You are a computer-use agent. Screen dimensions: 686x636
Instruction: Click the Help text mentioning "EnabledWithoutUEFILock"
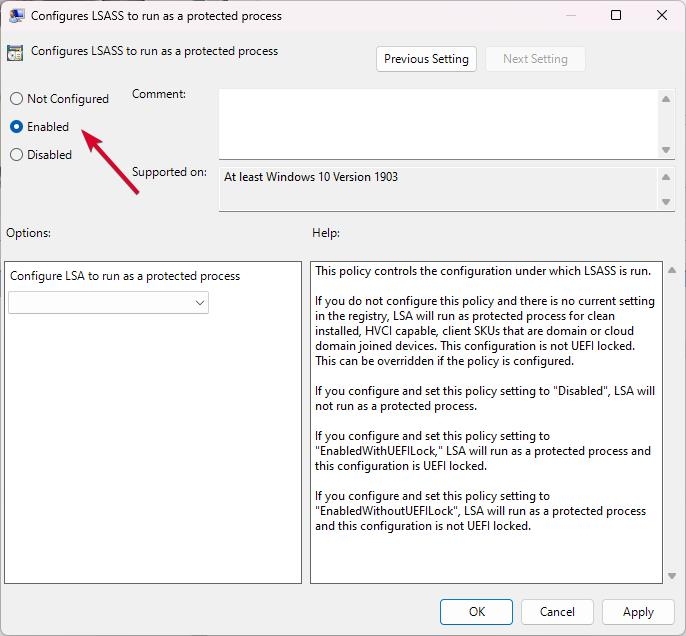point(480,511)
